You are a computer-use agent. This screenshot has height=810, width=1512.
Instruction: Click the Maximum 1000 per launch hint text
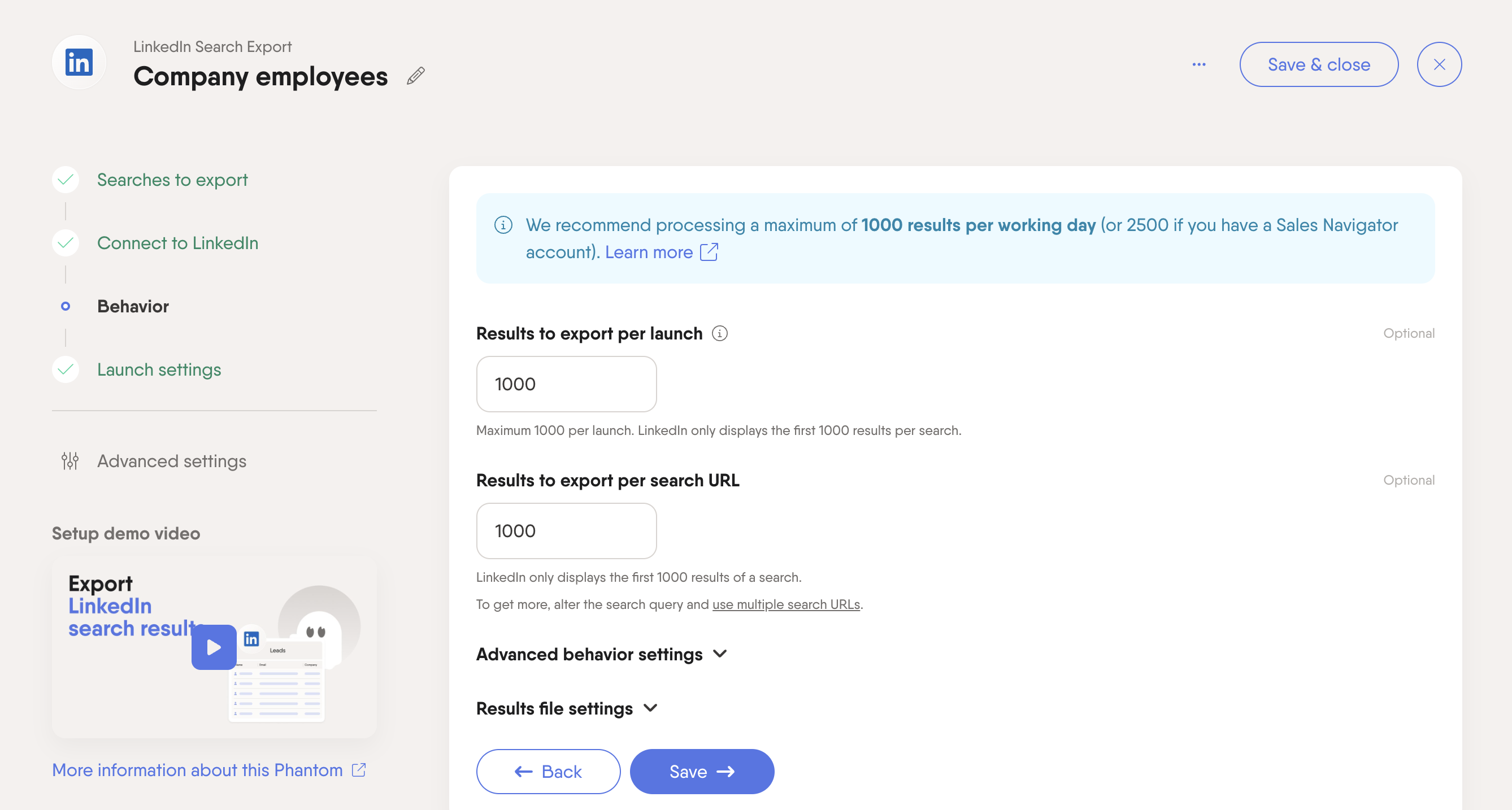(719, 431)
